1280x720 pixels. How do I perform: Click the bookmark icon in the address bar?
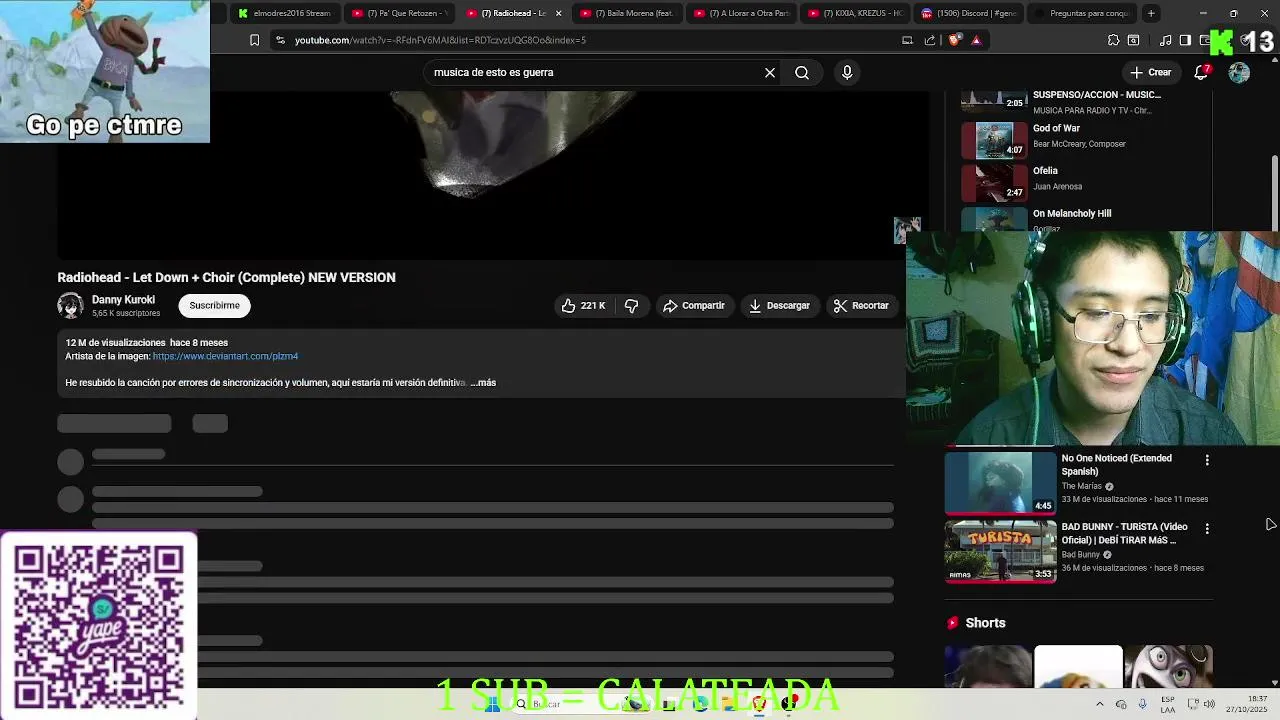click(254, 40)
